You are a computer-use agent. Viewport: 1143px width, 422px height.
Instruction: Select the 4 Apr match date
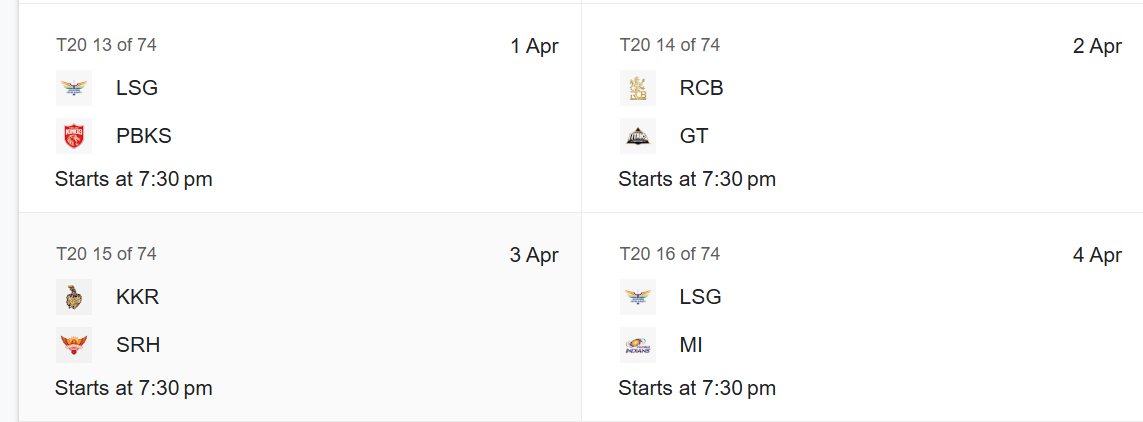pyautogui.click(x=1097, y=255)
